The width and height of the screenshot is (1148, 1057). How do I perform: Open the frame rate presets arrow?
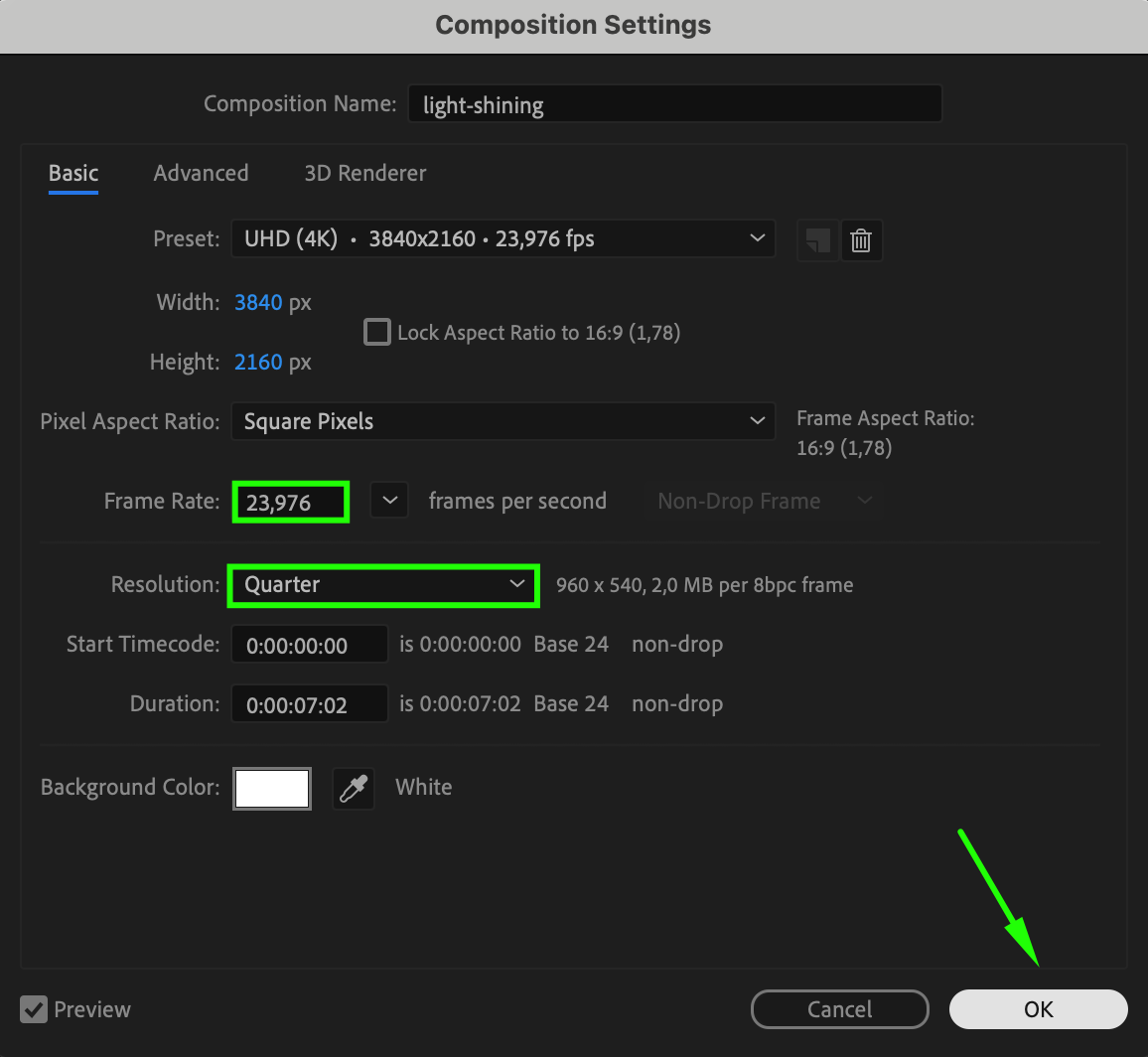pos(389,501)
